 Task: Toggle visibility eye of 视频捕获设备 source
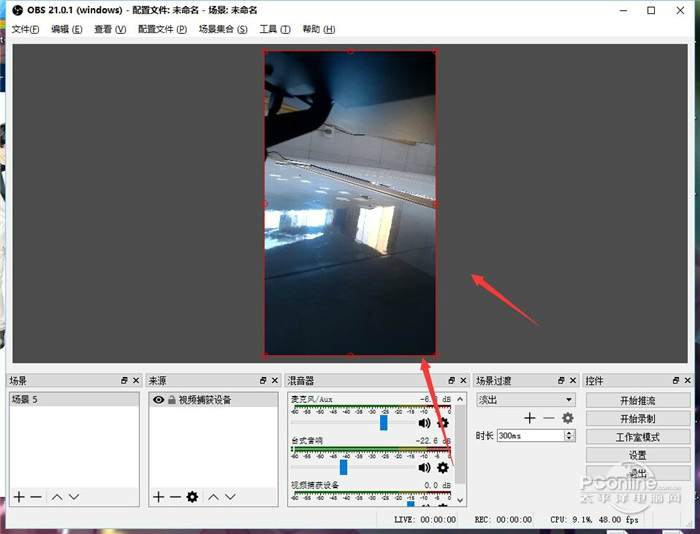tap(158, 400)
